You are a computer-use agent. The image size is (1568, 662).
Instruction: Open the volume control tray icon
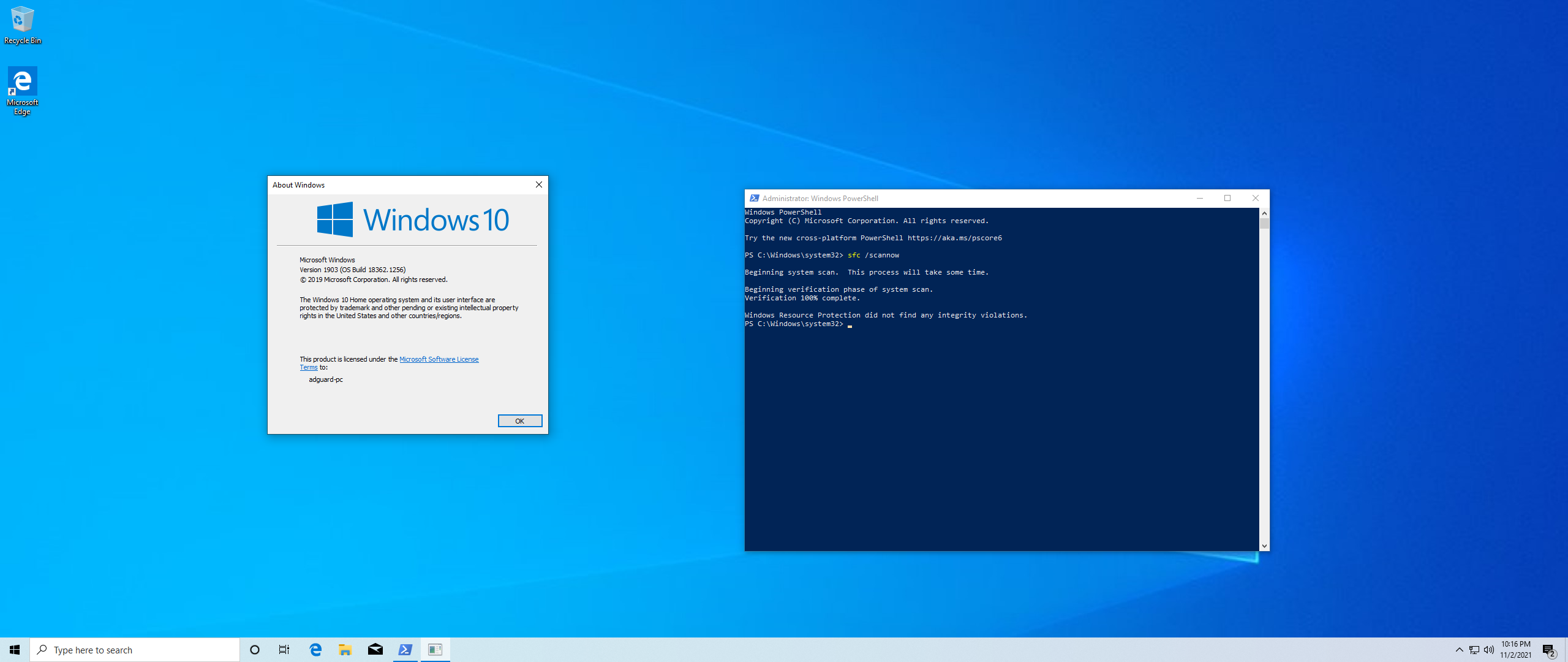coord(1489,650)
